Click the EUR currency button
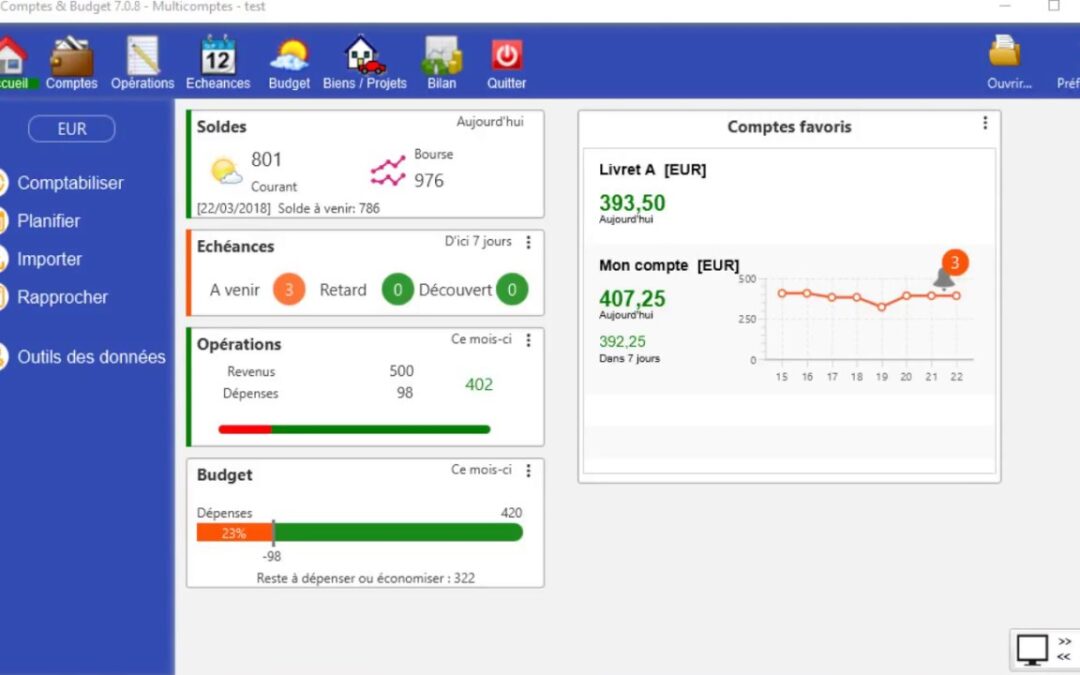 coord(72,129)
